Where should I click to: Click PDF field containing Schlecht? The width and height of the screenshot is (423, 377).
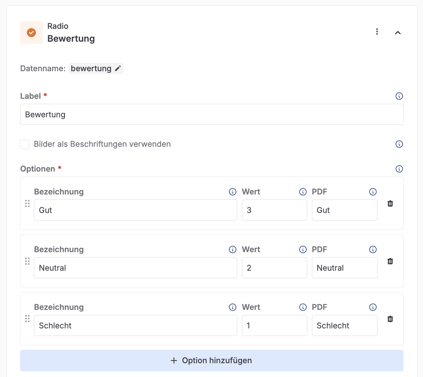[x=345, y=325]
